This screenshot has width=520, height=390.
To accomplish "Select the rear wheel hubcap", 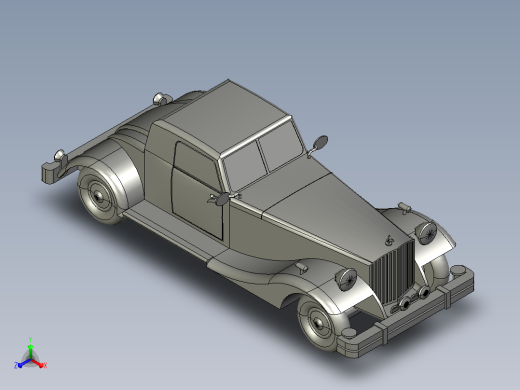I will (x=98, y=197).
